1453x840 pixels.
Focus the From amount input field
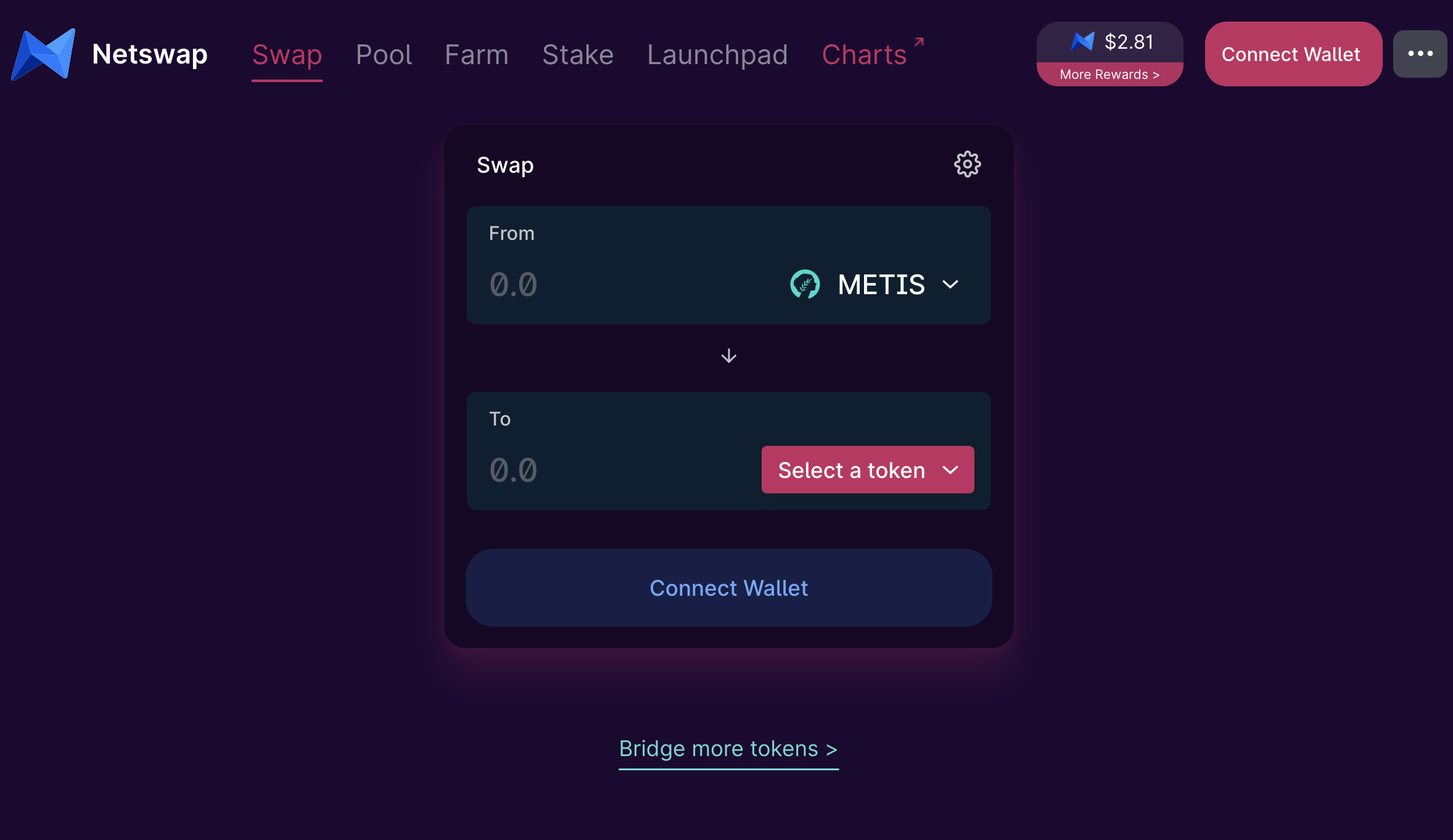(x=623, y=284)
